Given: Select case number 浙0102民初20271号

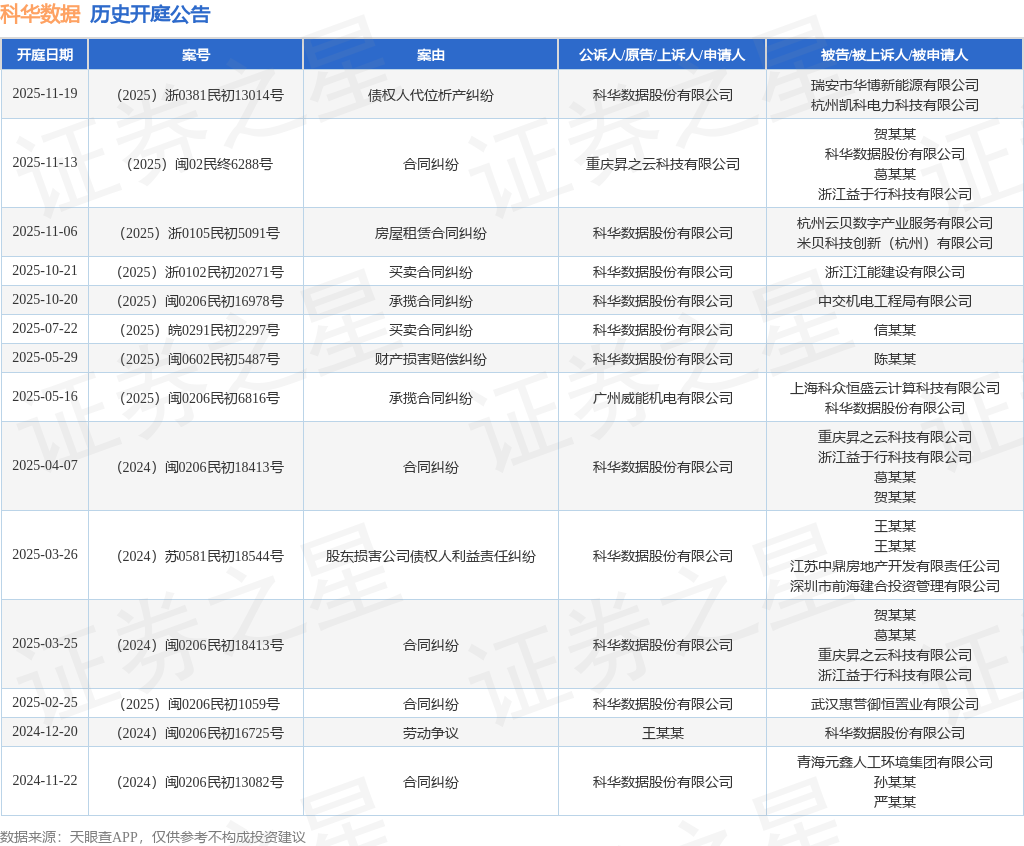Looking at the screenshot, I should pyautogui.click(x=200, y=272).
